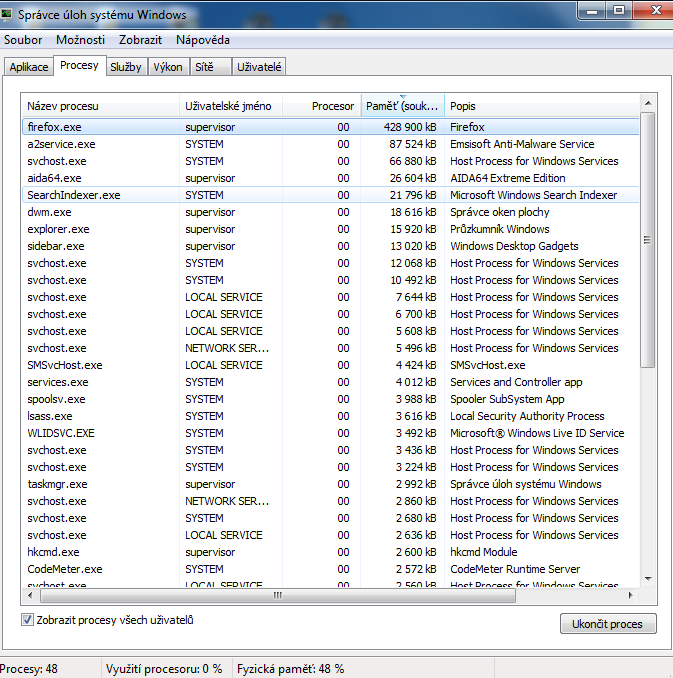
Task: Click Fyzická paměť: 48 % status text
Action: (291, 669)
